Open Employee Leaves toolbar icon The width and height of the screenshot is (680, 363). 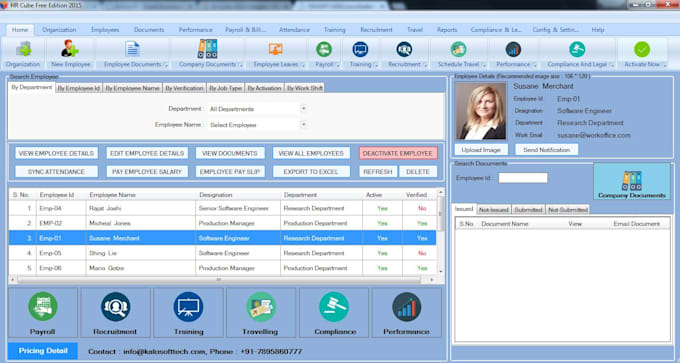(x=275, y=49)
